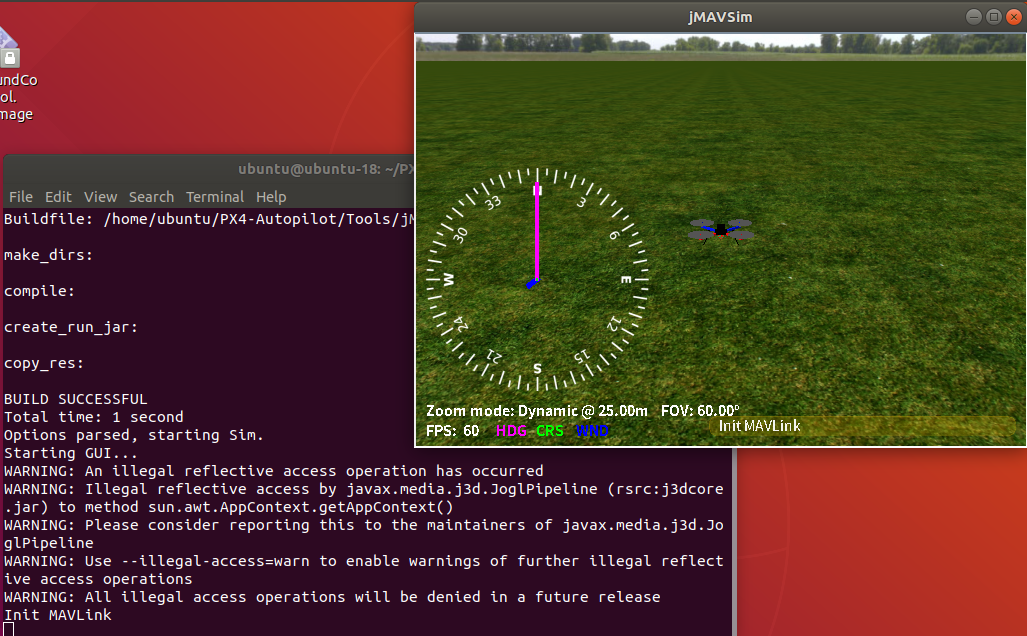Click the green CRS legend label
The width and height of the screenshot is (1027, 636).
tap(550, 431)
